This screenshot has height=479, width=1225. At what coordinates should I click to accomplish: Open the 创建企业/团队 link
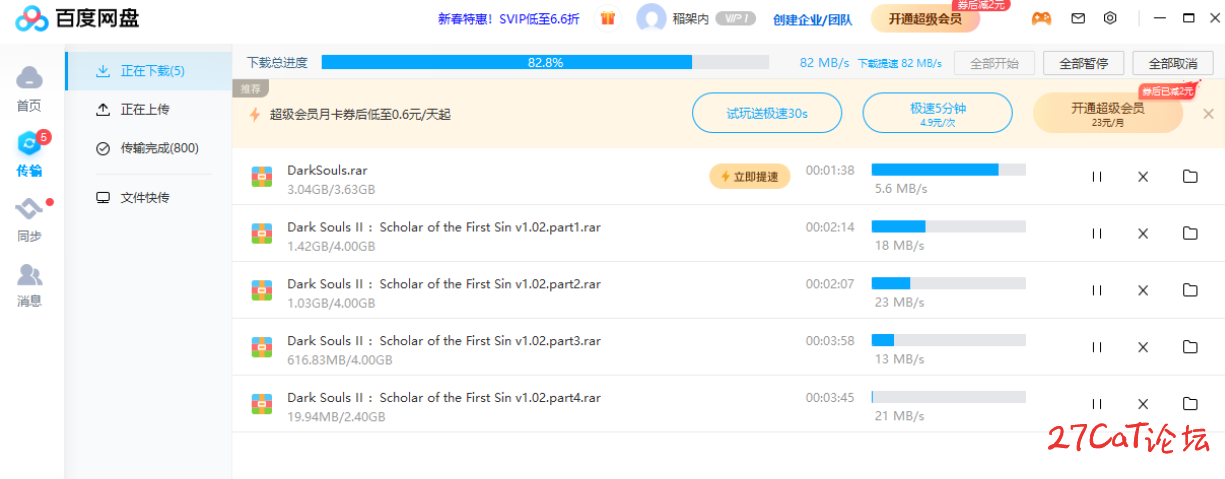[x=814, y=18]
